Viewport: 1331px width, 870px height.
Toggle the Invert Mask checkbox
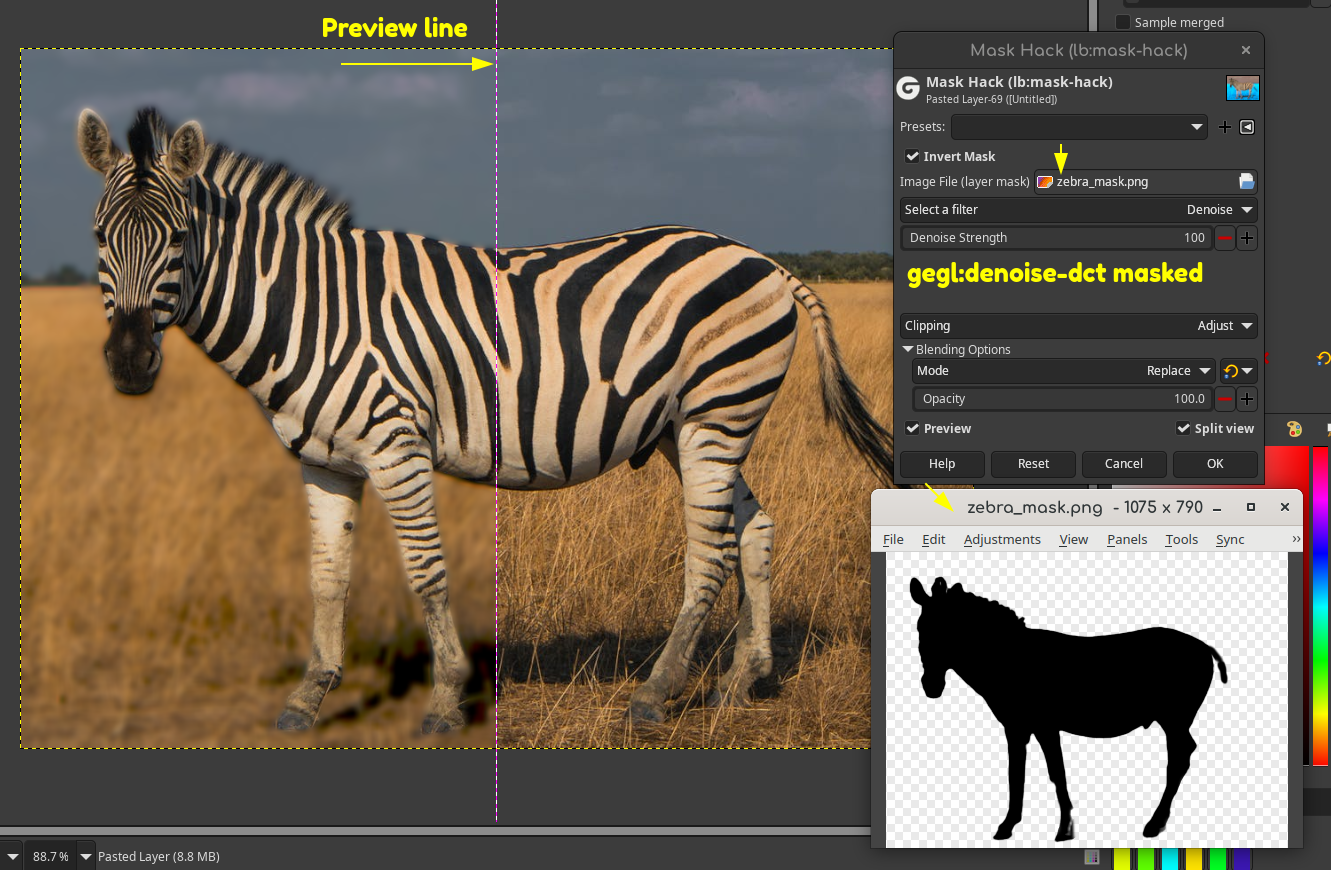[x=912, y=156]
